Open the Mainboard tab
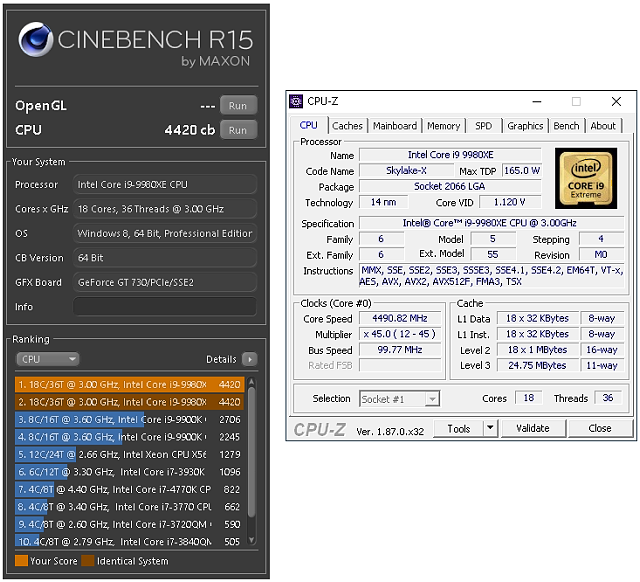640x582 pixels. coord(395,126)
